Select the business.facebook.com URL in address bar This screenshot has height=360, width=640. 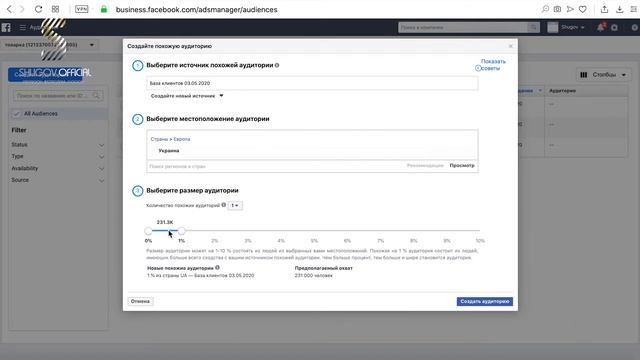pos(196,9)
